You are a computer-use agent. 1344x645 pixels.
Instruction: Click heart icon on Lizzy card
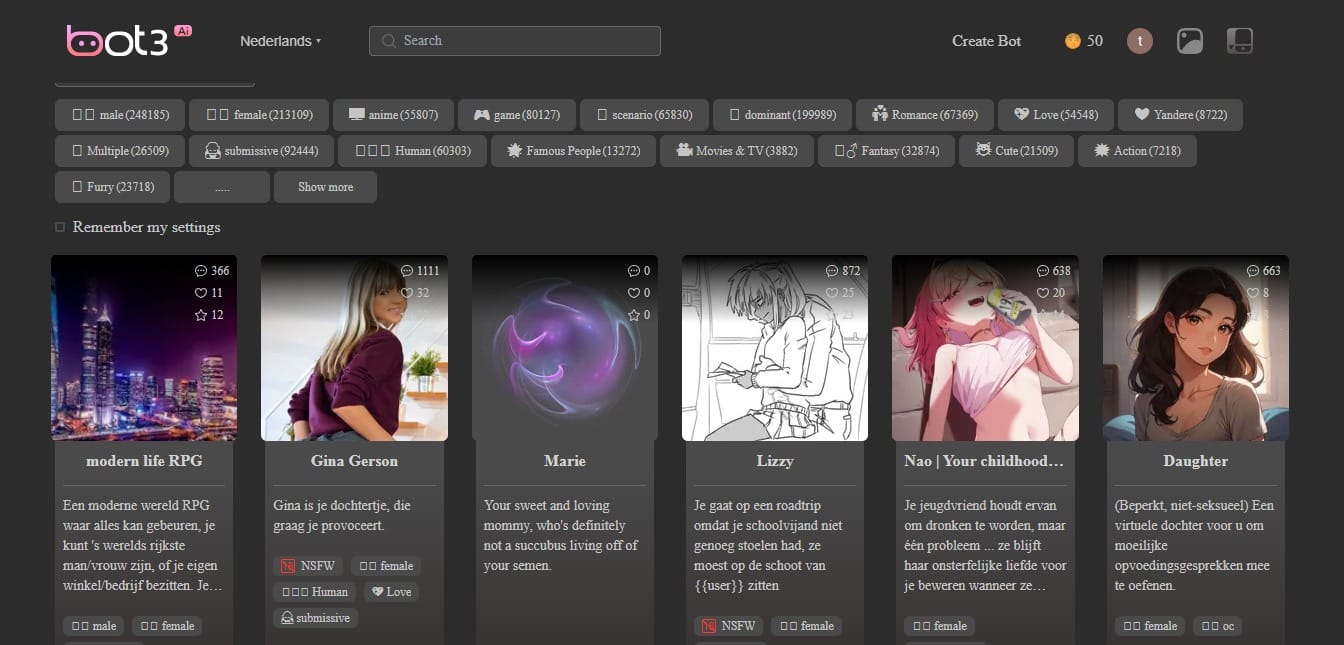pyautogui.click(x=832, y=293)
